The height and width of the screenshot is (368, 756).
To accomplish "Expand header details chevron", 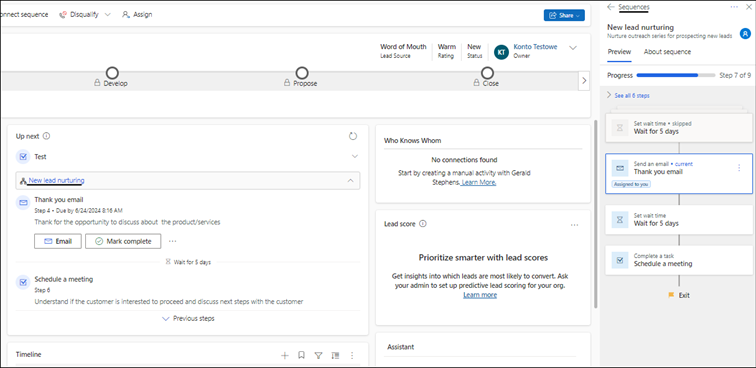I will (573, 48).
